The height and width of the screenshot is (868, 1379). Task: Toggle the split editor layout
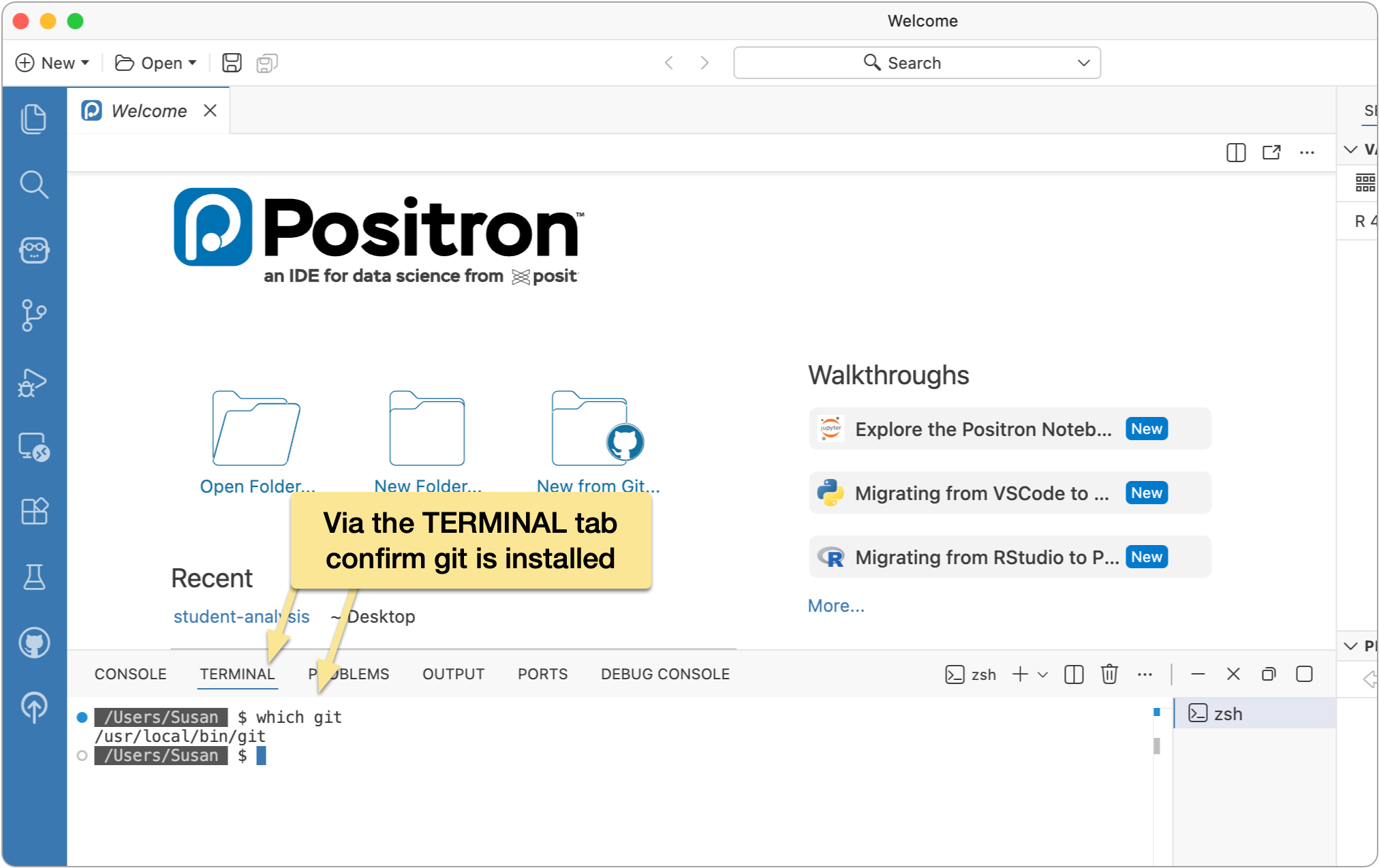click(x=1235, y=153)
